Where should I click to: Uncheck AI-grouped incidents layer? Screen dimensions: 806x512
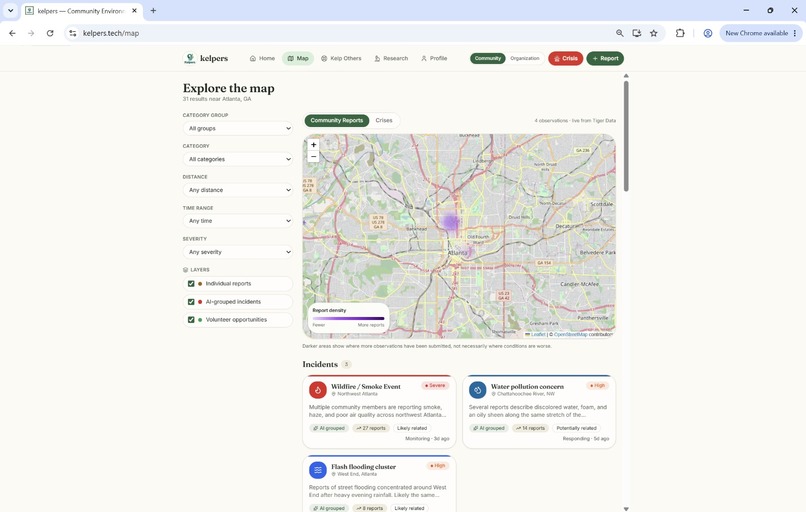pos(191,302)
